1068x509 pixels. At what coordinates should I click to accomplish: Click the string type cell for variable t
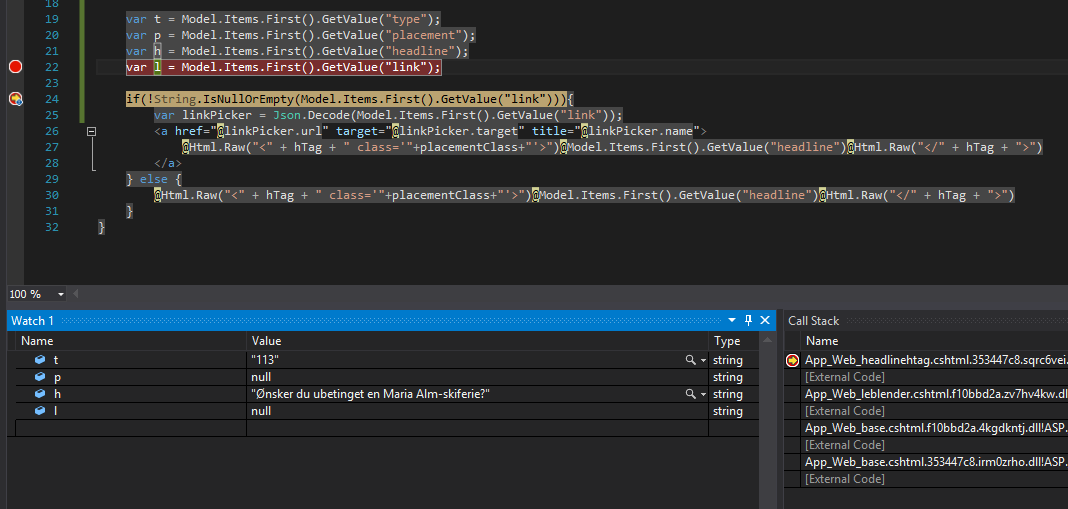pyautogui.click(x=727, y=360)
